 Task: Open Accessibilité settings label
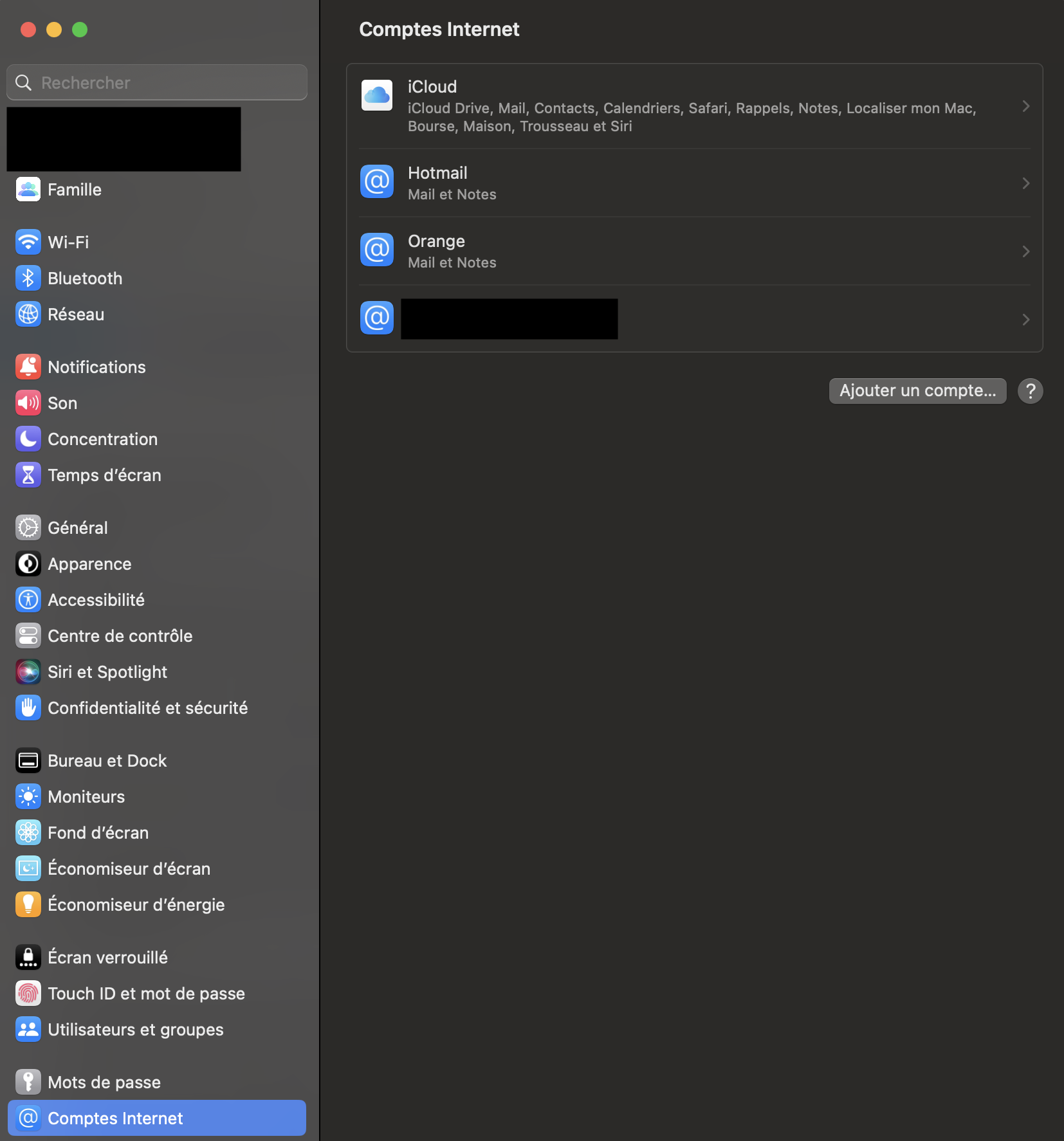click(x=96, y=600)
